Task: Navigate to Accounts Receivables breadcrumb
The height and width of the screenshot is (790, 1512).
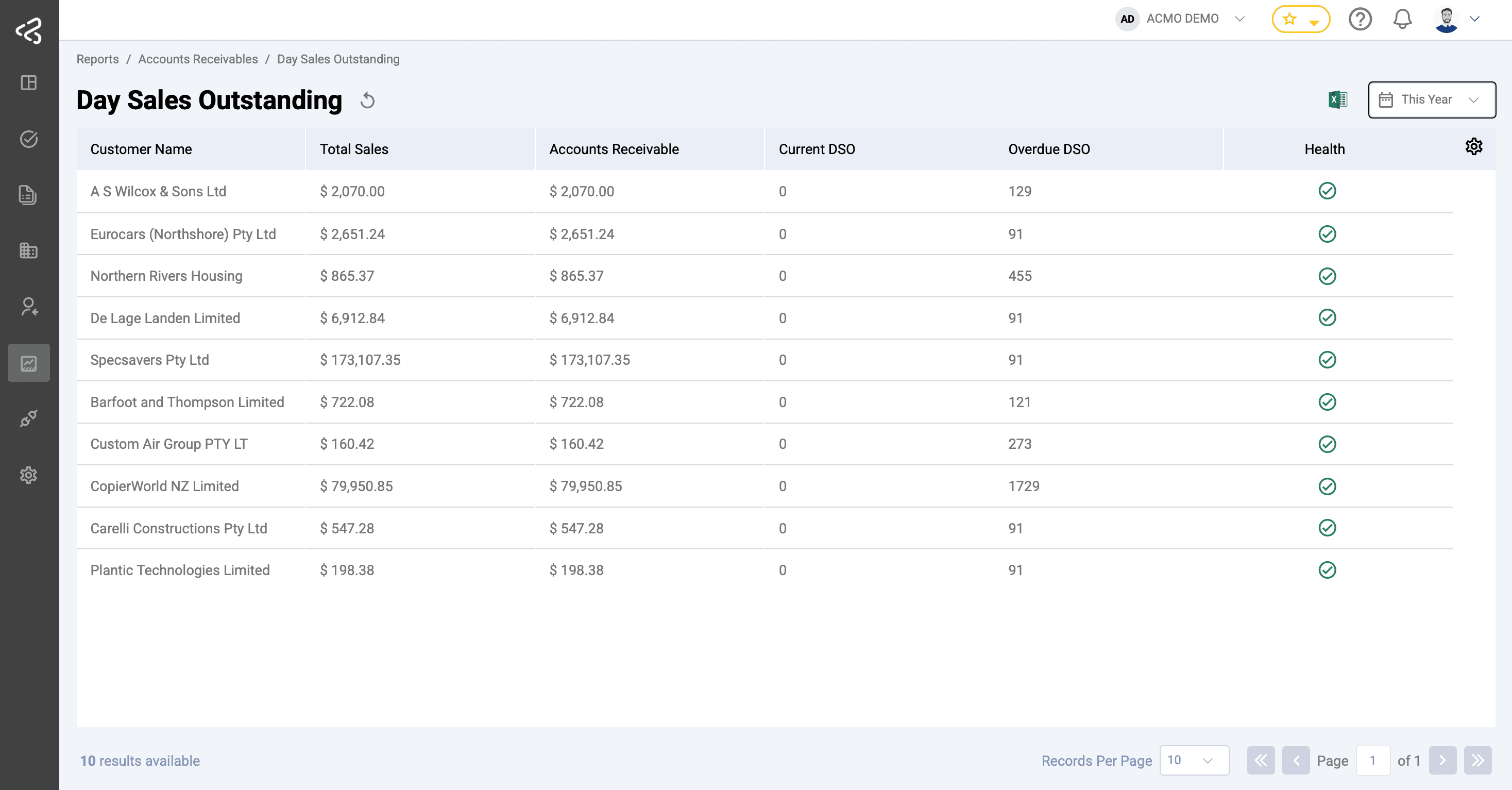Action: 198,59
